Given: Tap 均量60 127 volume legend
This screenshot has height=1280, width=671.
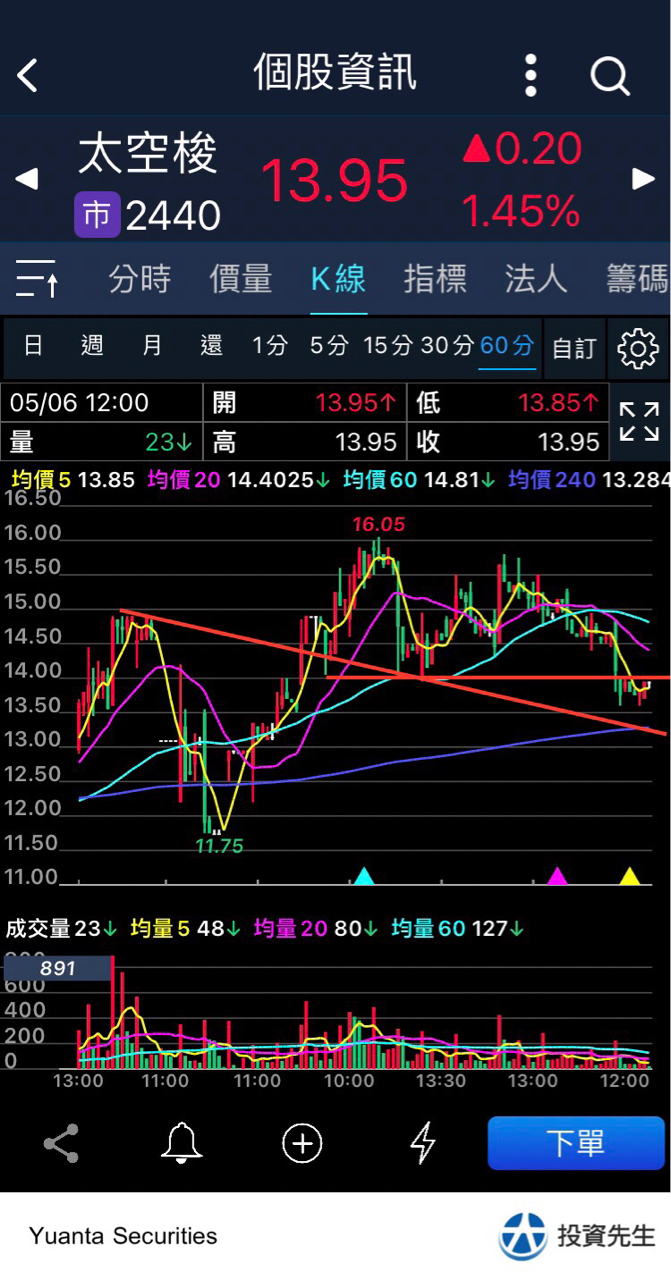Looking at the screenshot, I should click(457, 929).
